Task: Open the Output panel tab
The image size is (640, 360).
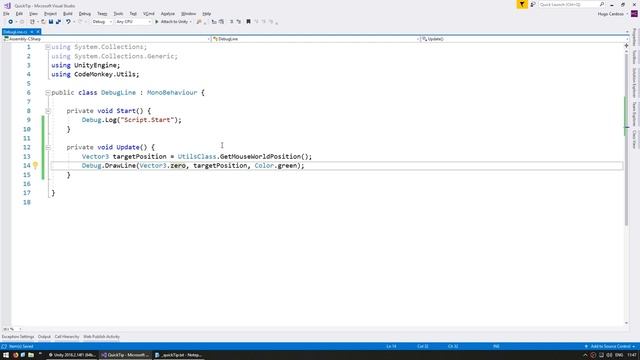Action: tap(44, 337)
